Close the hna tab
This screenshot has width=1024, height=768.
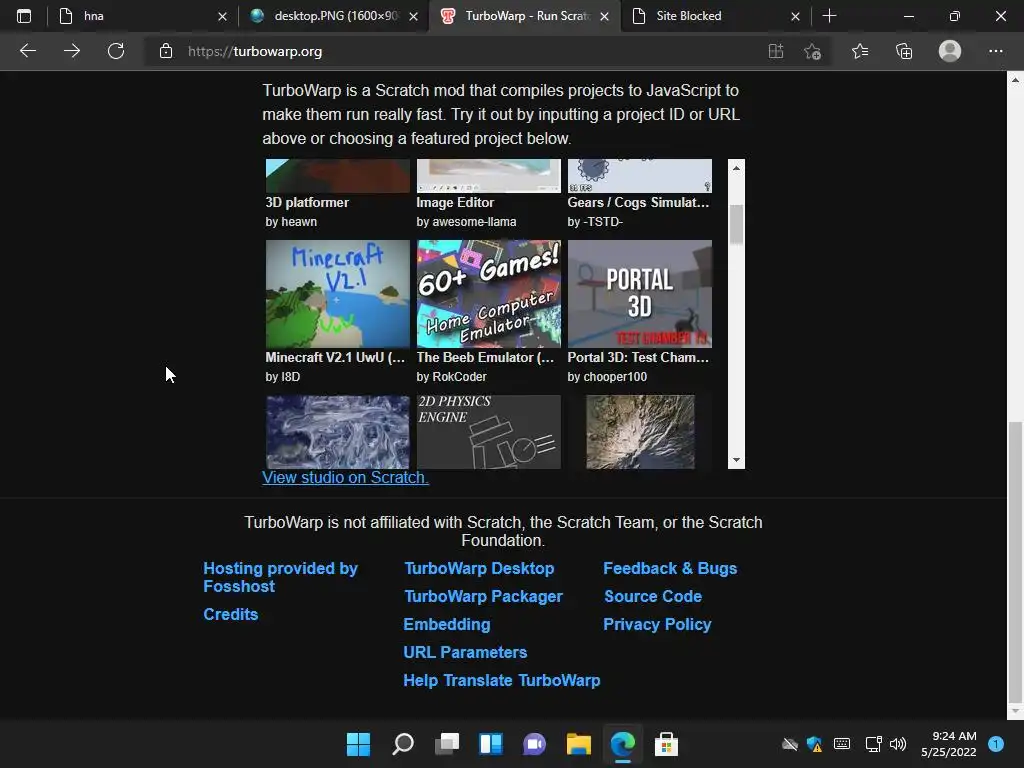click(x=222, y=16)
